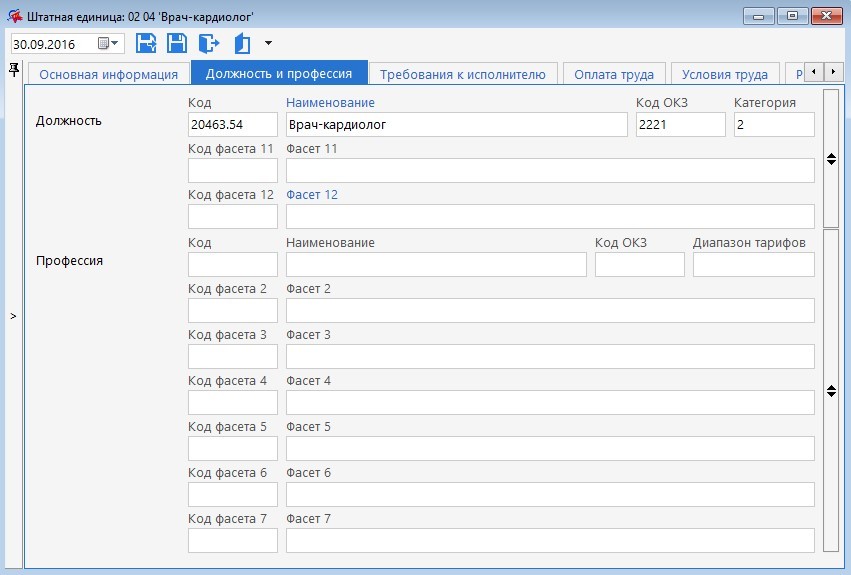
Task: Collapse Профессия section with up-down arrows
Action: [831, 390]
